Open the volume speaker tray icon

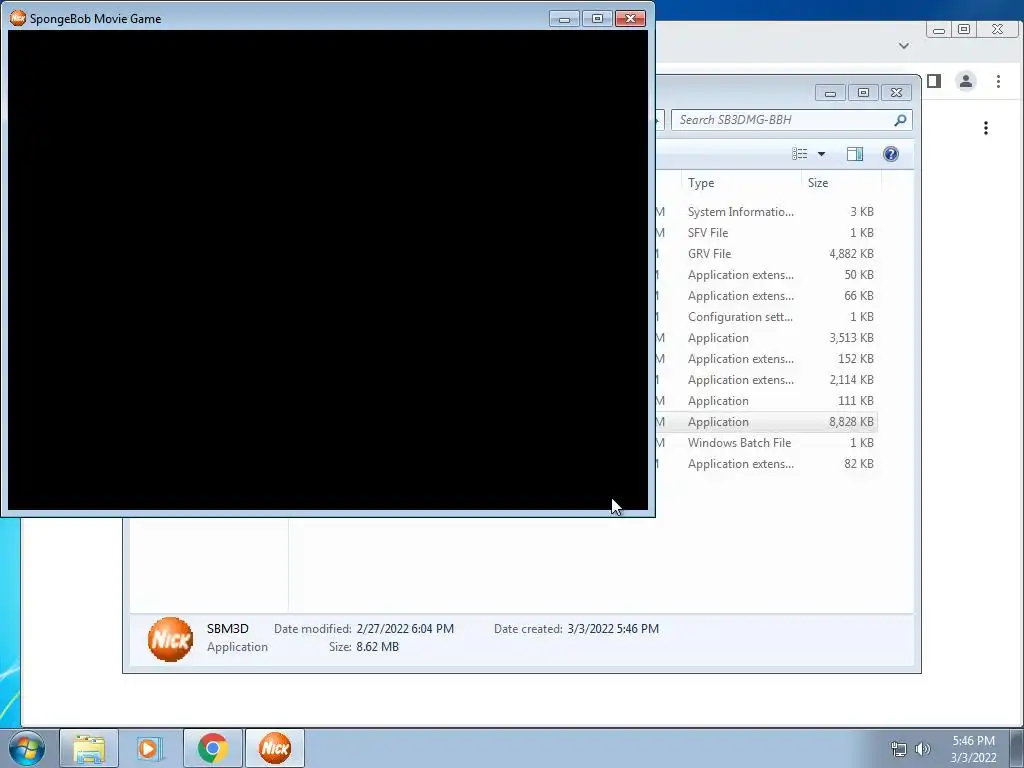point(922,749)
